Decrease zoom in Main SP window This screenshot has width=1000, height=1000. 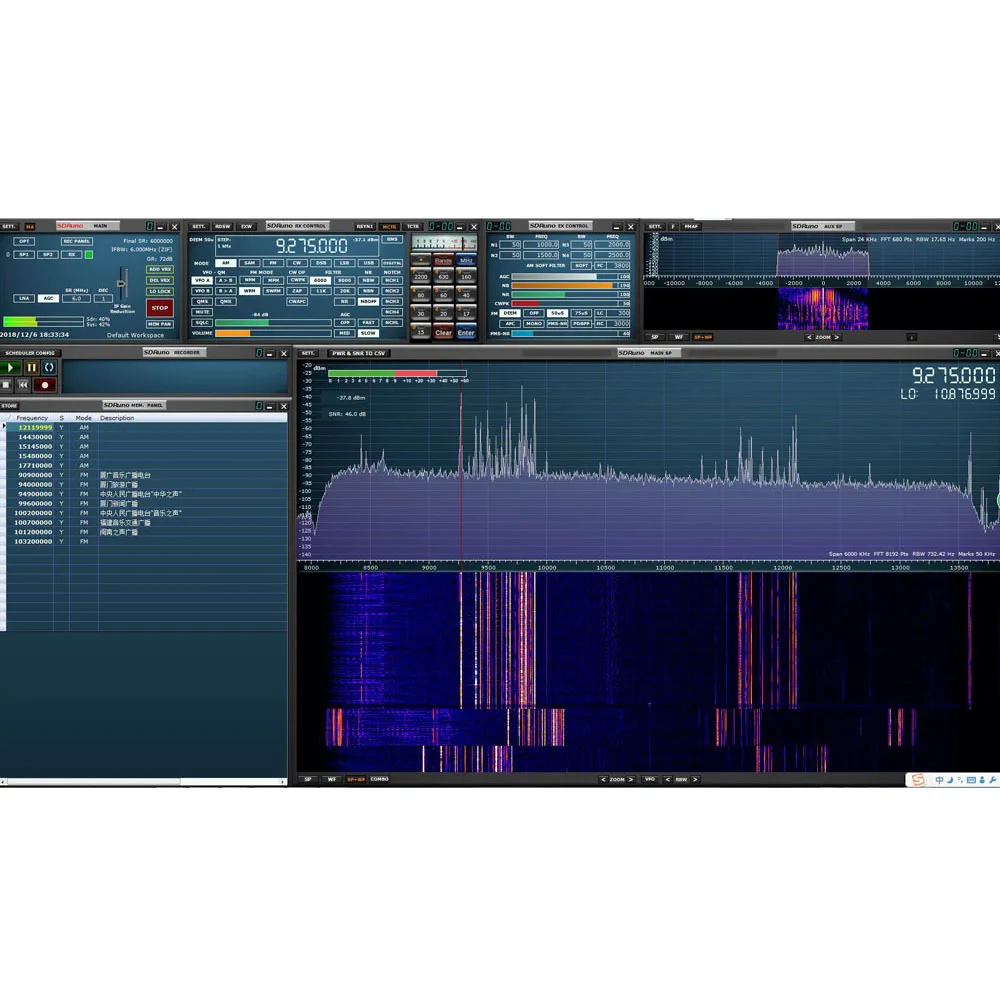coord(603,779)
